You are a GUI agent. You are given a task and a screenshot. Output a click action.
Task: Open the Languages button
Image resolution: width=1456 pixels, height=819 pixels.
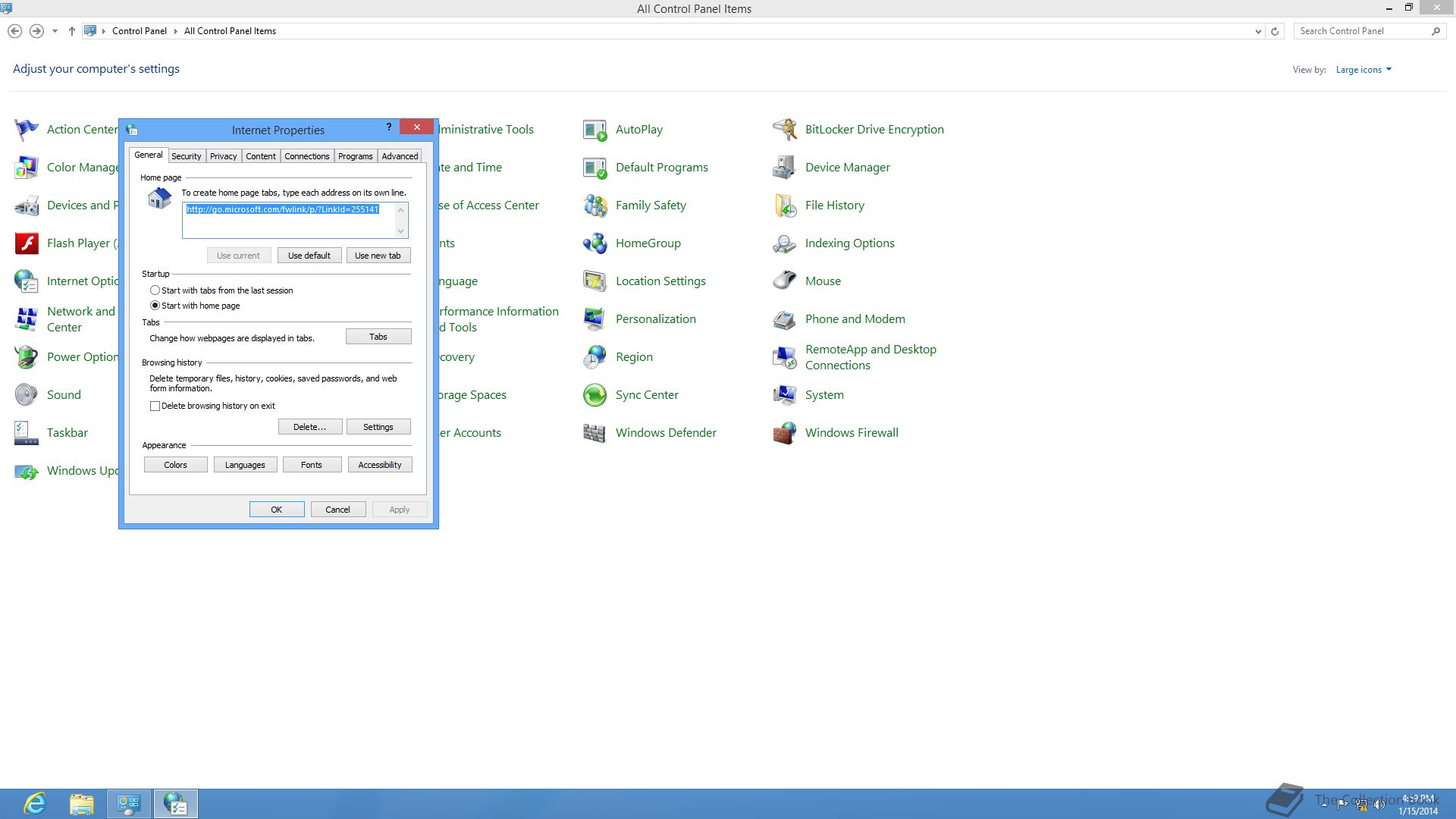coord(245,465)
